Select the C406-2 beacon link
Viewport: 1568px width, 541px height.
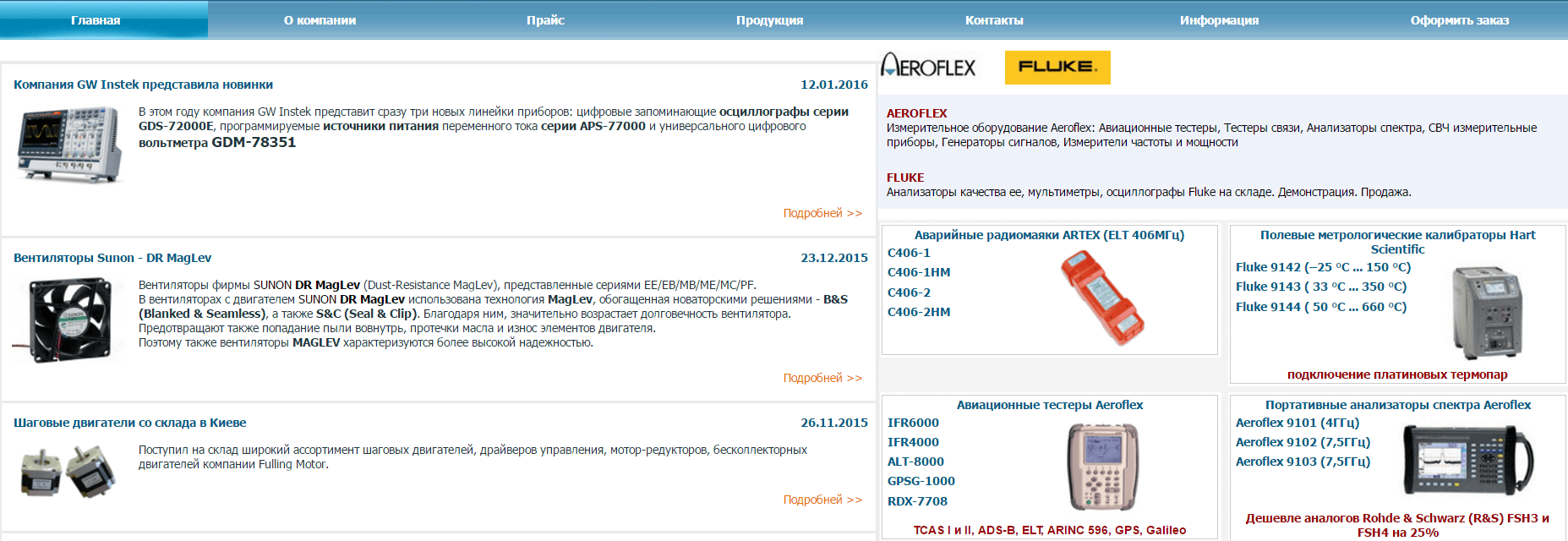tap(909, 292)
